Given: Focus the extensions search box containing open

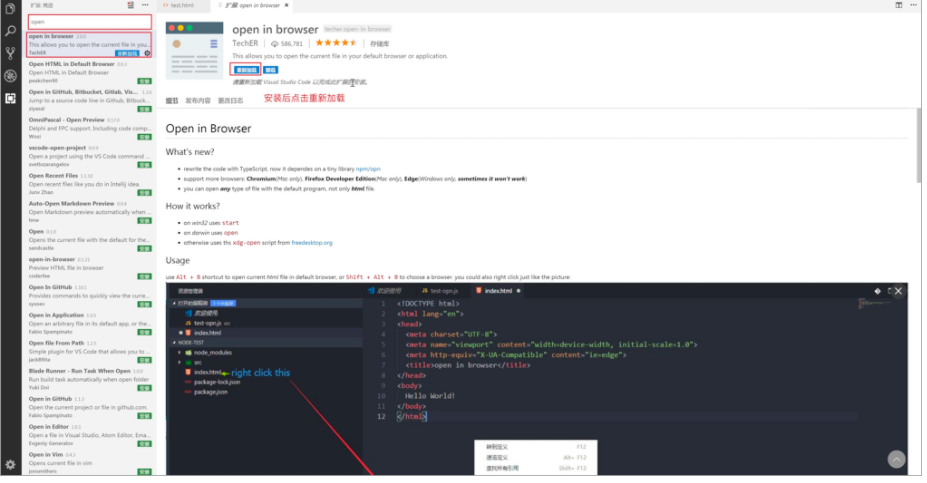Looking at the screenshot, I should (x=90, y=22).
